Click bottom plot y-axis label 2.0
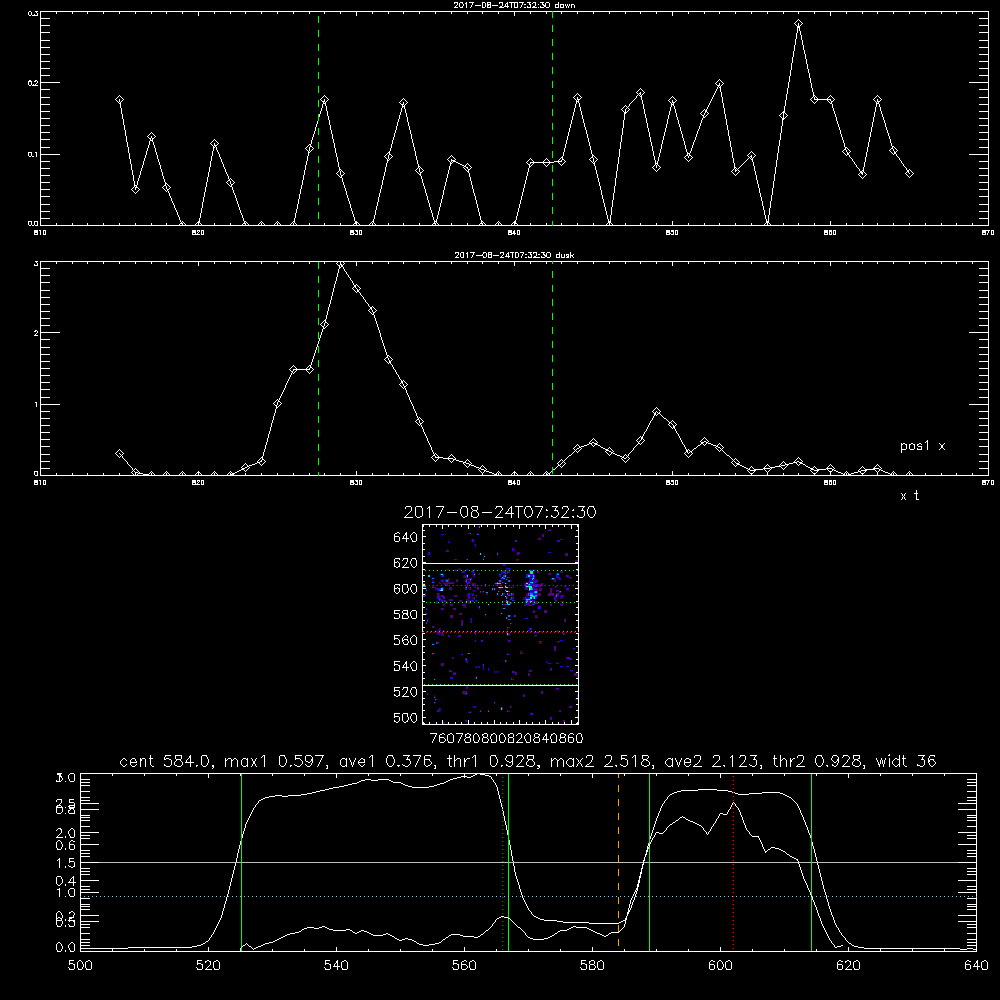Viewport: 1000px width, 1000px height. 67,833
